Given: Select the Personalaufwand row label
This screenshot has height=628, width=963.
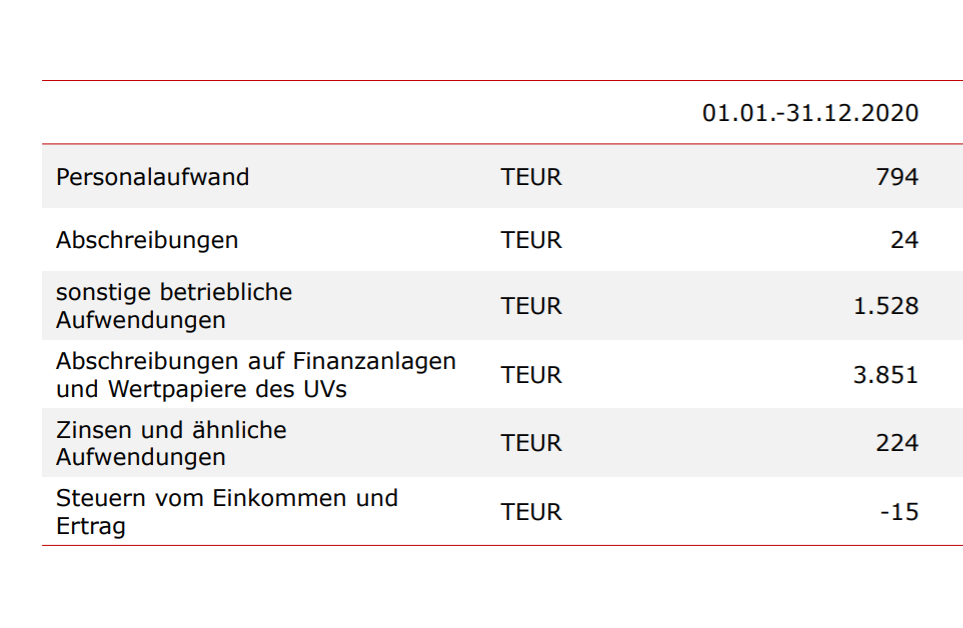Looking at the screenshot, I should 152,177.
